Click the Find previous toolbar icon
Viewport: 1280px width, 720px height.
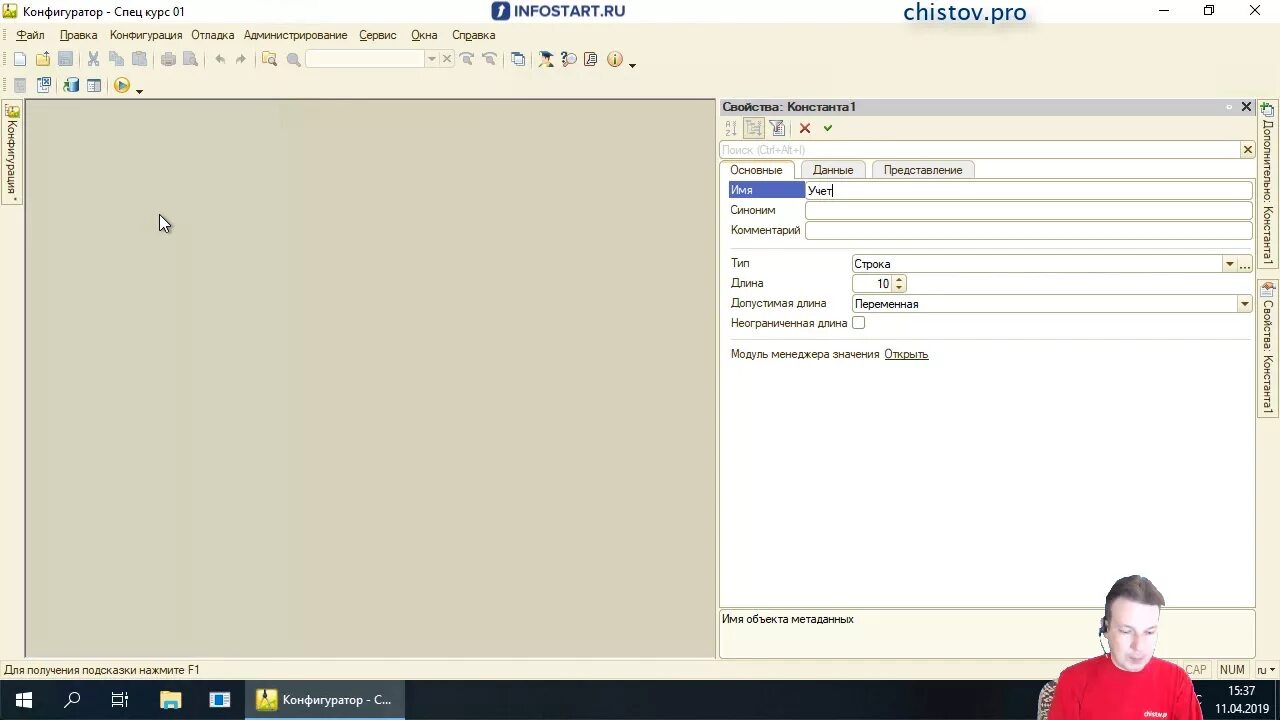point(489,59)
